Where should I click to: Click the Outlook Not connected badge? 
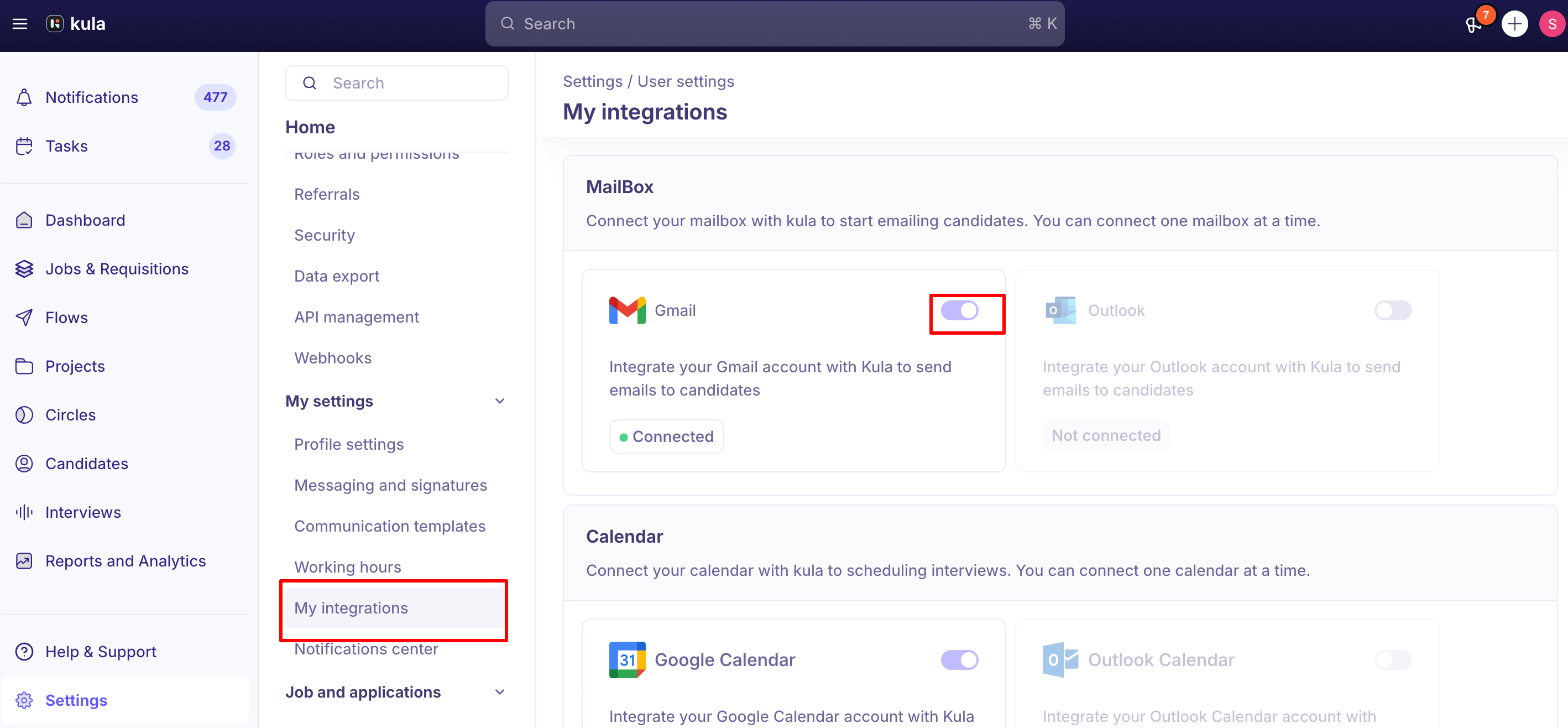(x=1106, y=435)
